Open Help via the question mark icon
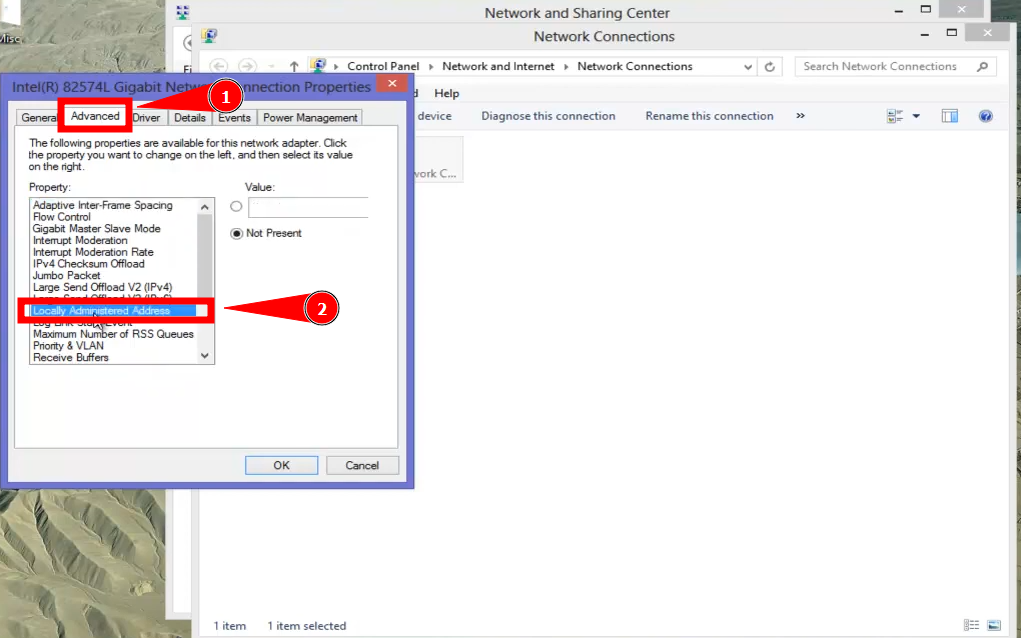The image size is (1021, 638). pyautogui.click(x=986, y=116)
